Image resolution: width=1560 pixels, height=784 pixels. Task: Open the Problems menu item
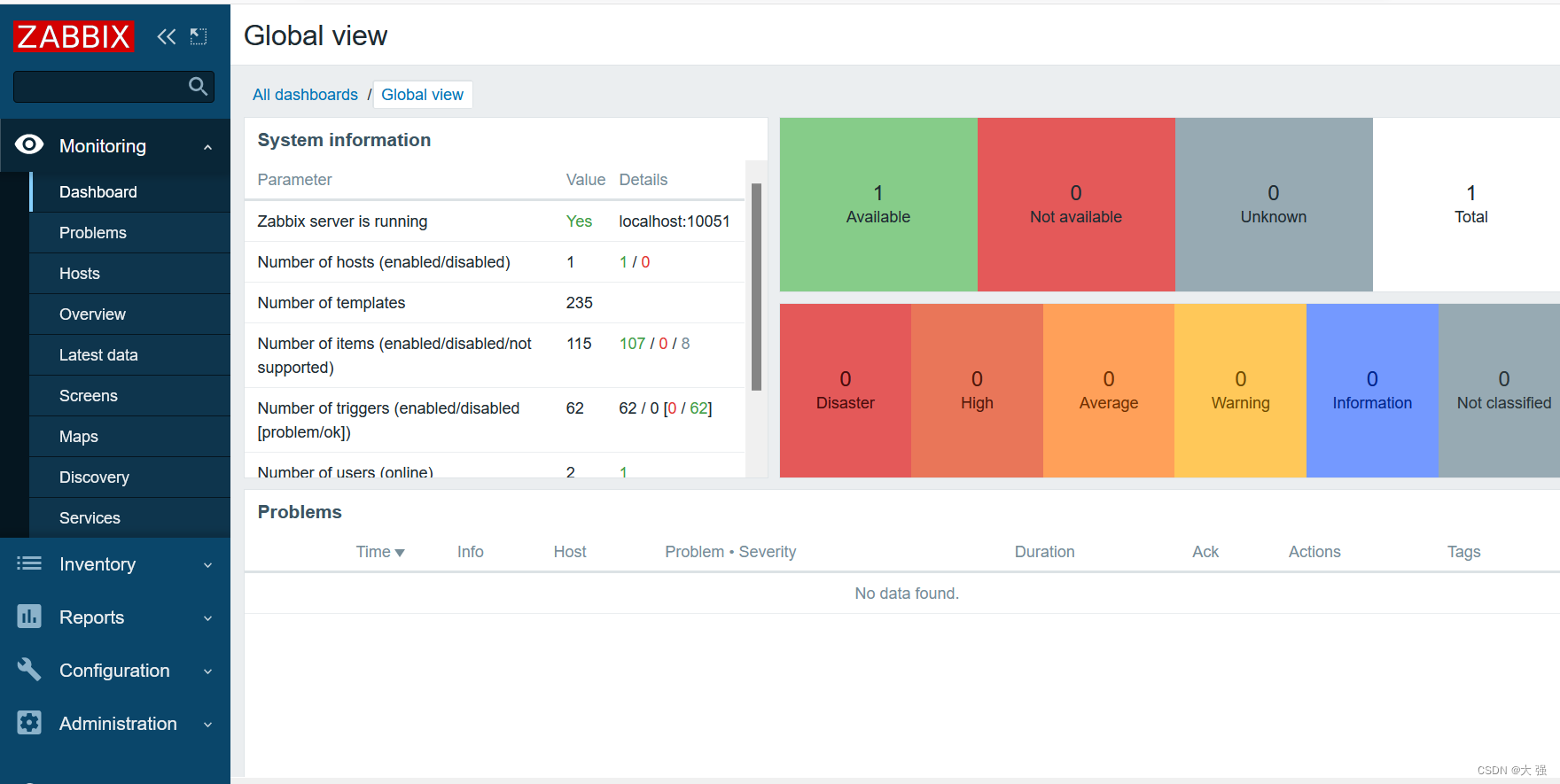pos(130,233)
